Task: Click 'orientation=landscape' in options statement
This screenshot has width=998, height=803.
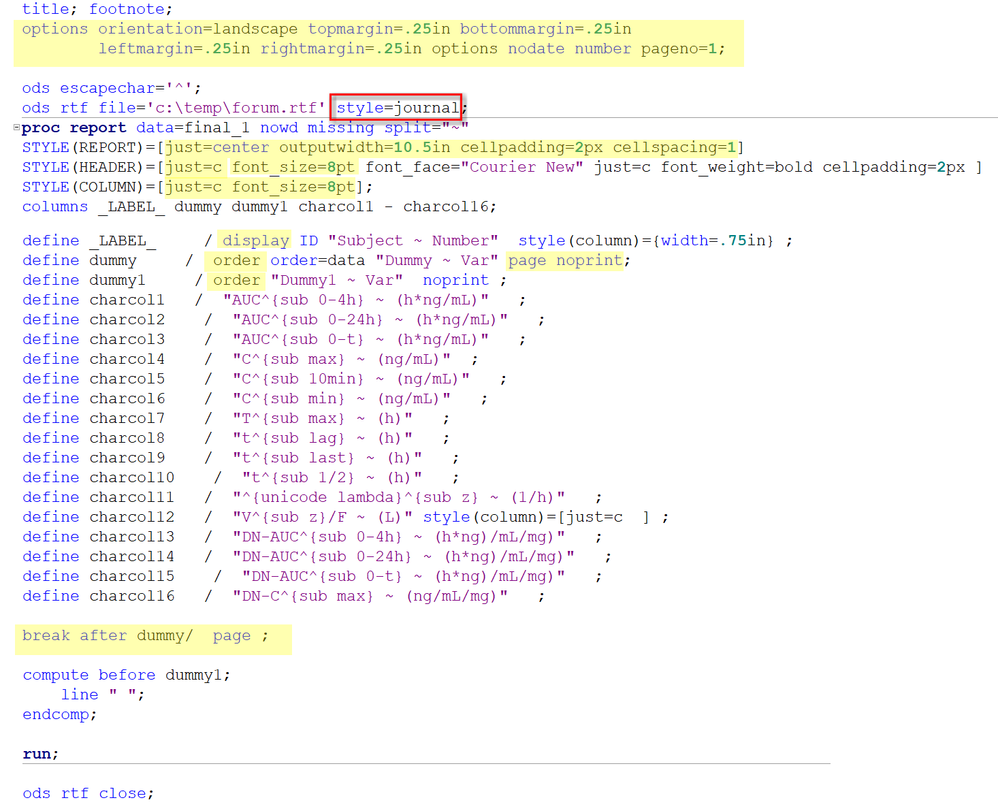Action: click(x=197, y=29)
